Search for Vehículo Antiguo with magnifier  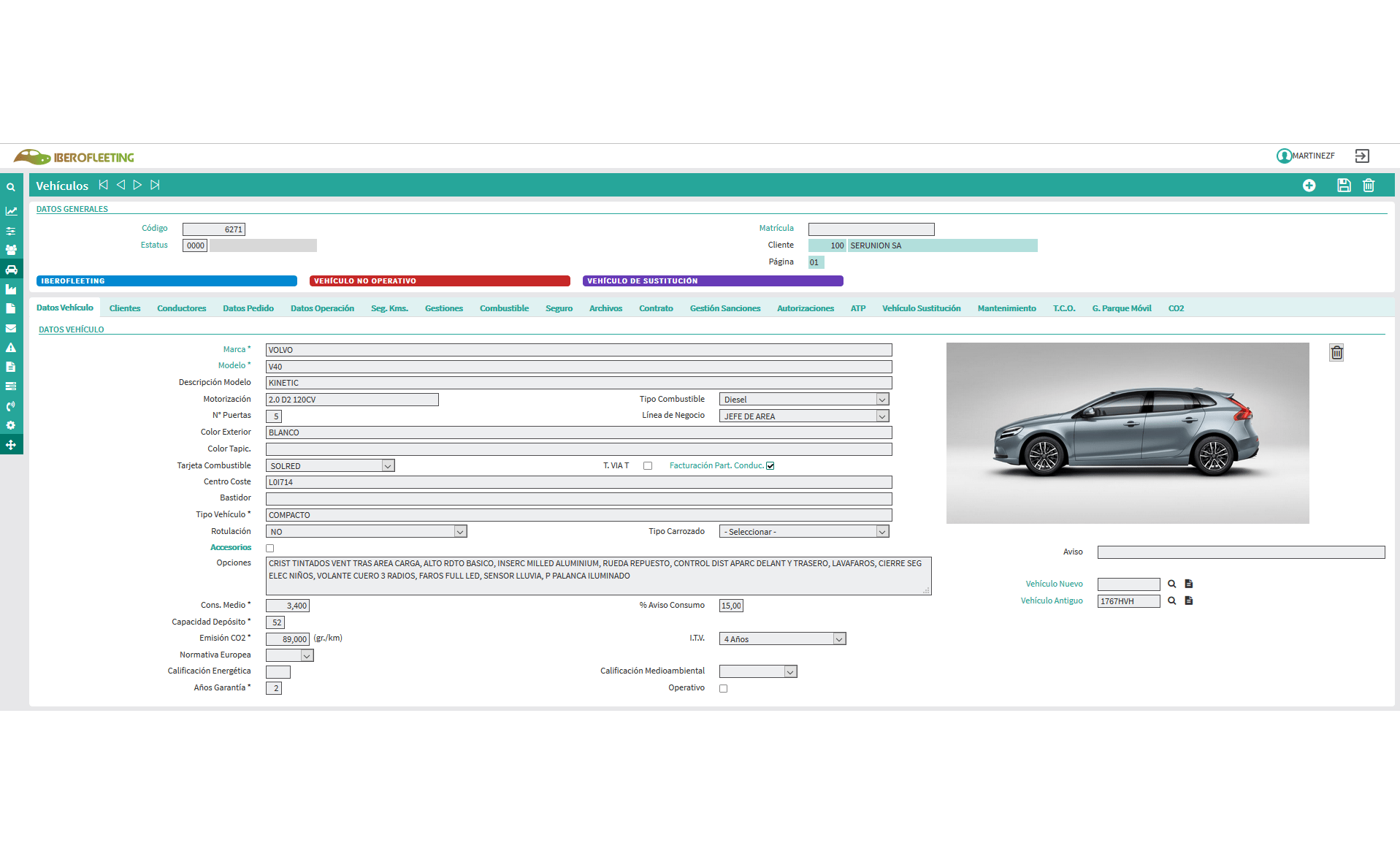(x=1172, y=601)
